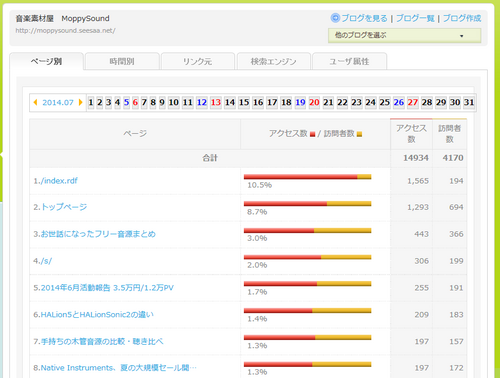This screenshot has width=500, height=378.
Task: Click the circular icon beside ブログを見る
Action: pyautogui.click(x=335, y=18)
